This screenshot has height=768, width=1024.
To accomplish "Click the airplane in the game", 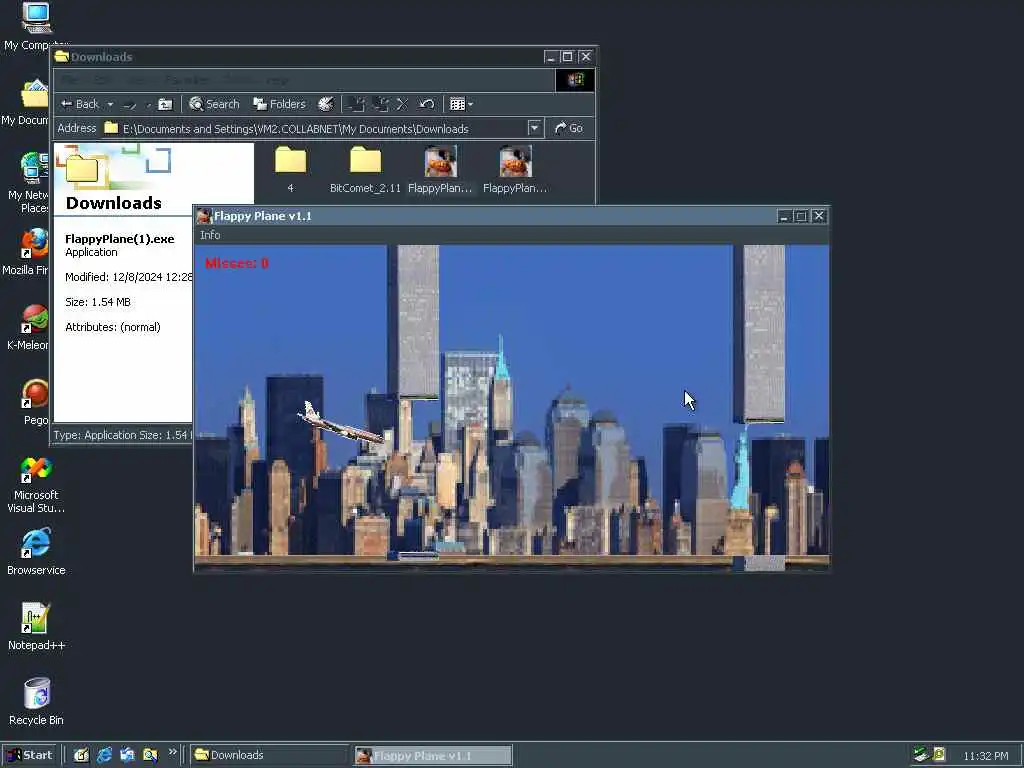I will [x=342, y=423].
